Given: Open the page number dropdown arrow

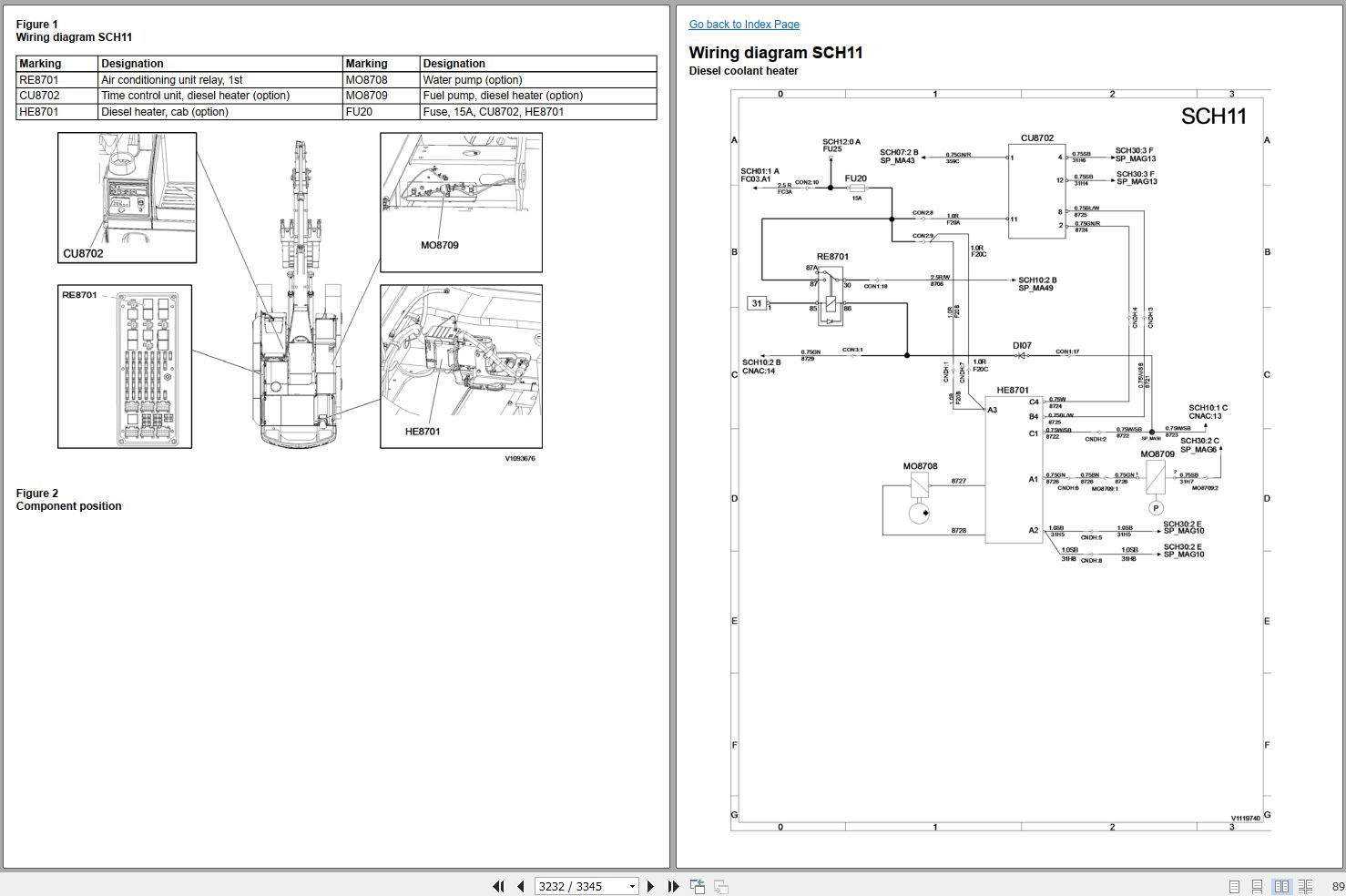Looking at the screenshot, I should 632,886.
